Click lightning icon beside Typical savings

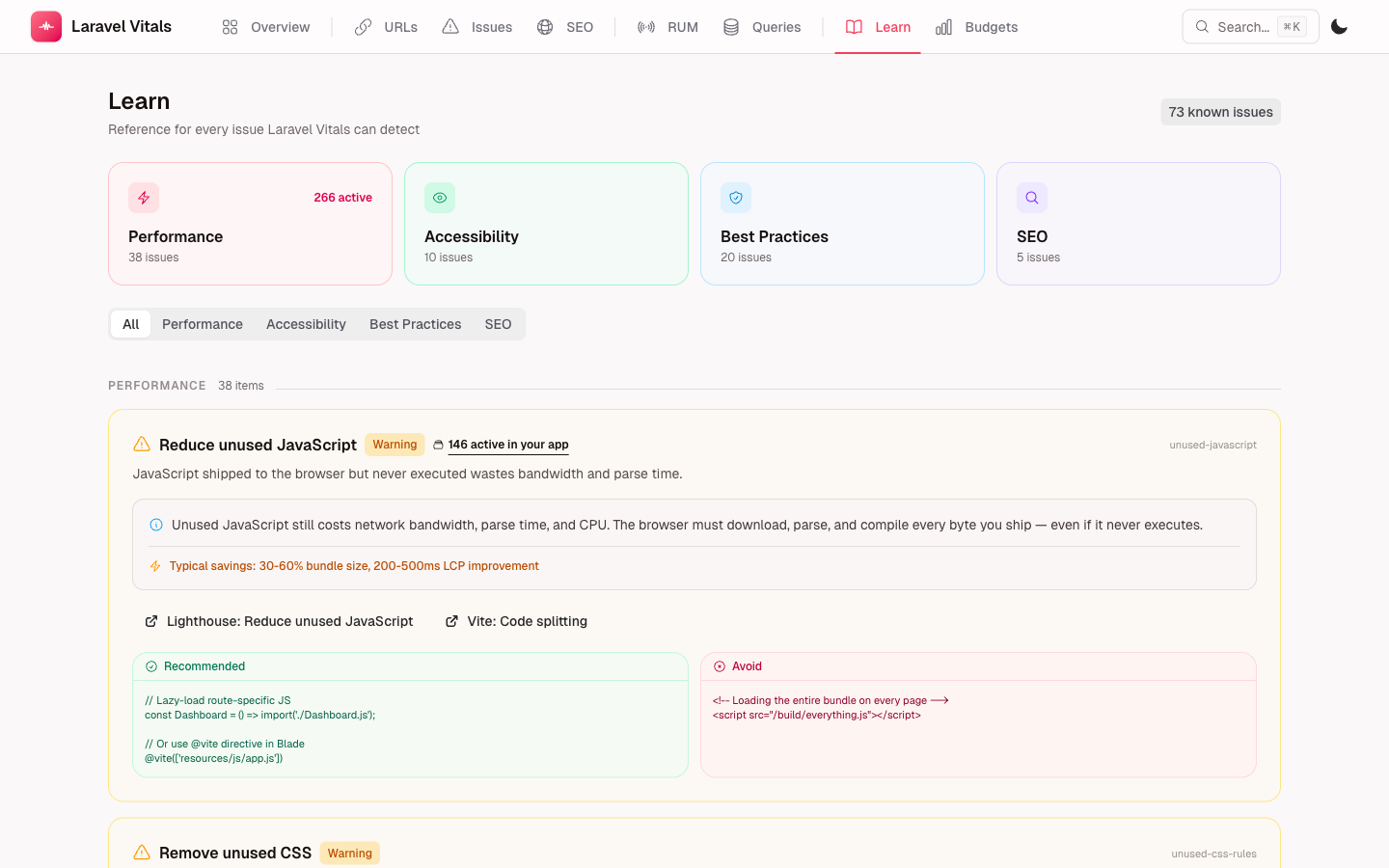(155, 566)
